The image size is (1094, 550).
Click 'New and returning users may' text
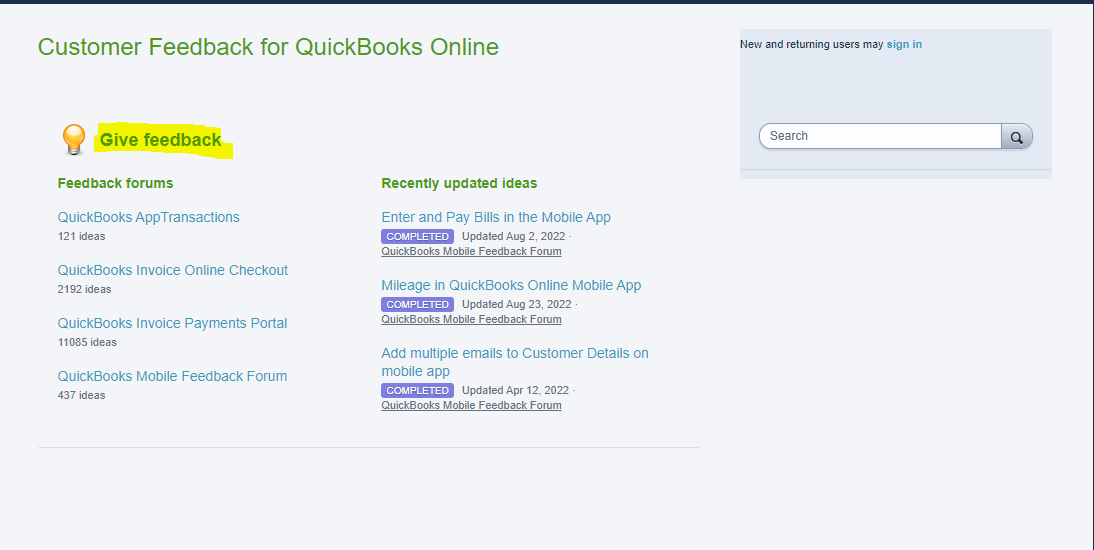pos(811,44)
